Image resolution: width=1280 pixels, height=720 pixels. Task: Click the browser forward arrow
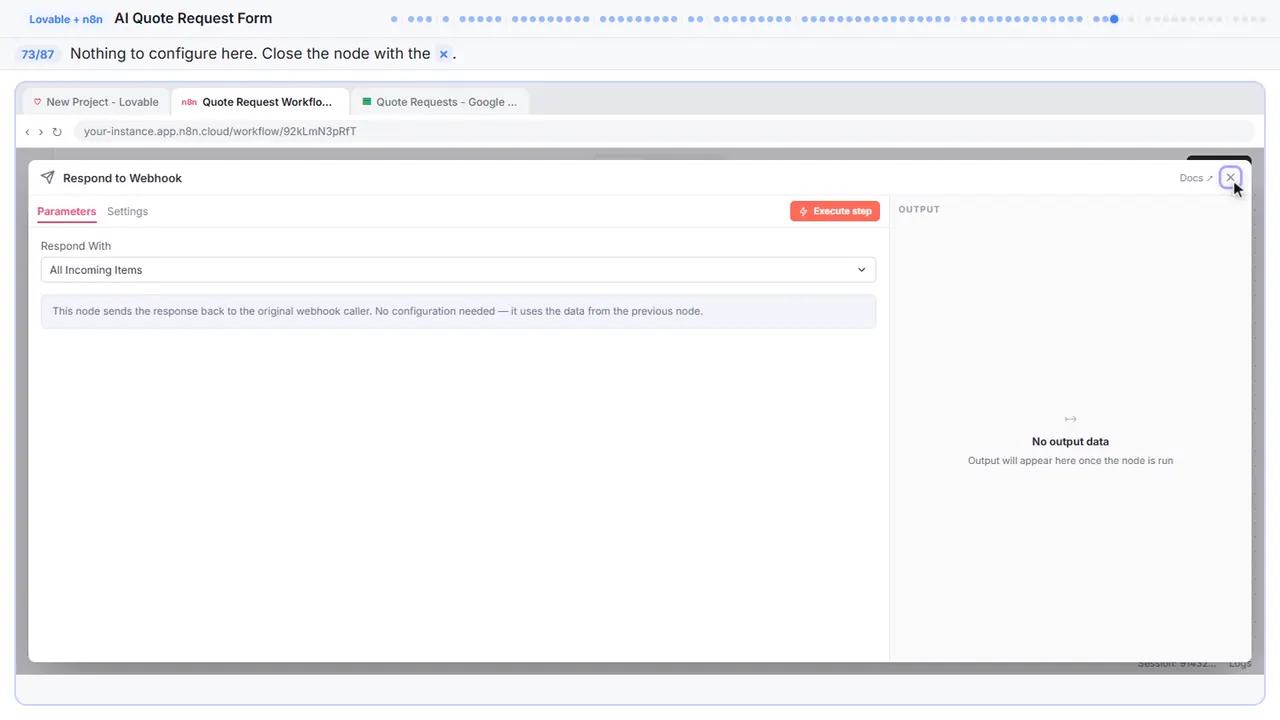pyautogui.click(x=41, y=131)
